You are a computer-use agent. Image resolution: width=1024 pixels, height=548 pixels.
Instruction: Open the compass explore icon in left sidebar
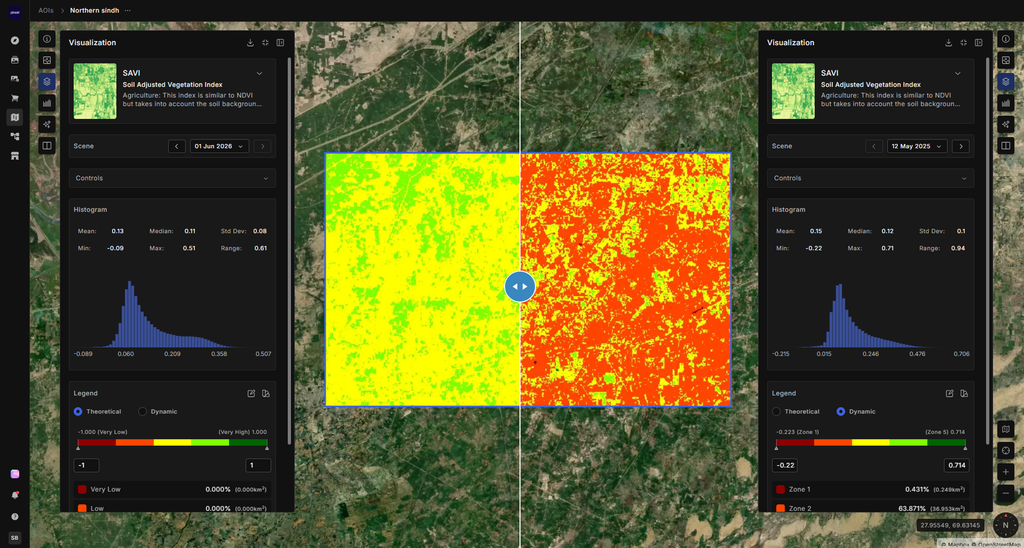click(14, 40)
